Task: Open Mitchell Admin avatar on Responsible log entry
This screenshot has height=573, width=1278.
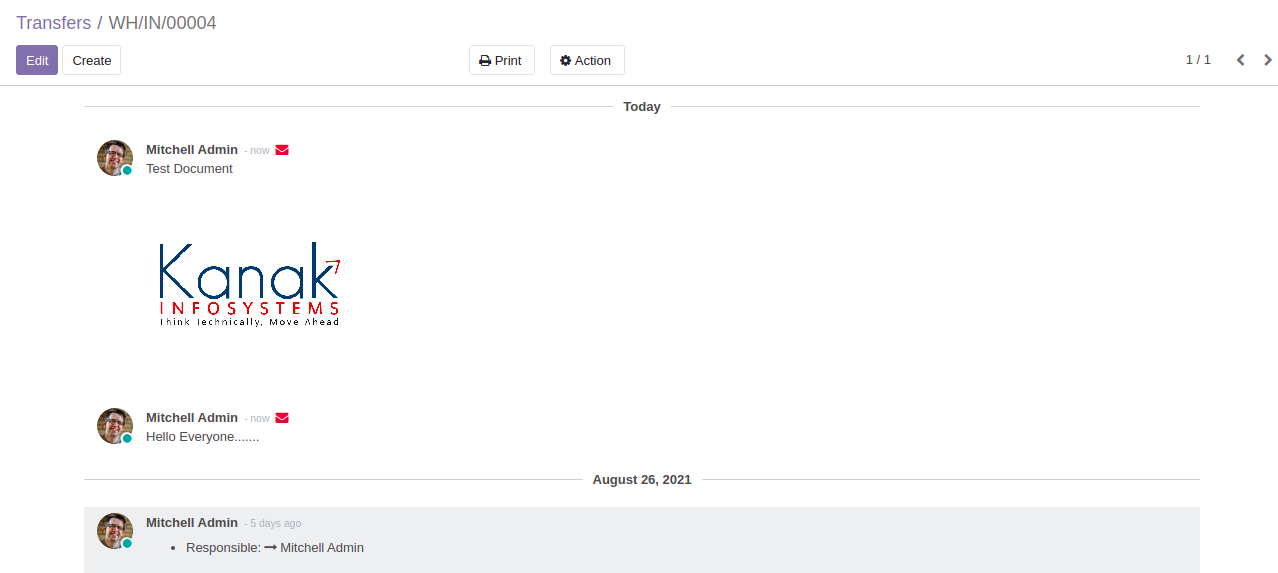Action: (115, 531)
